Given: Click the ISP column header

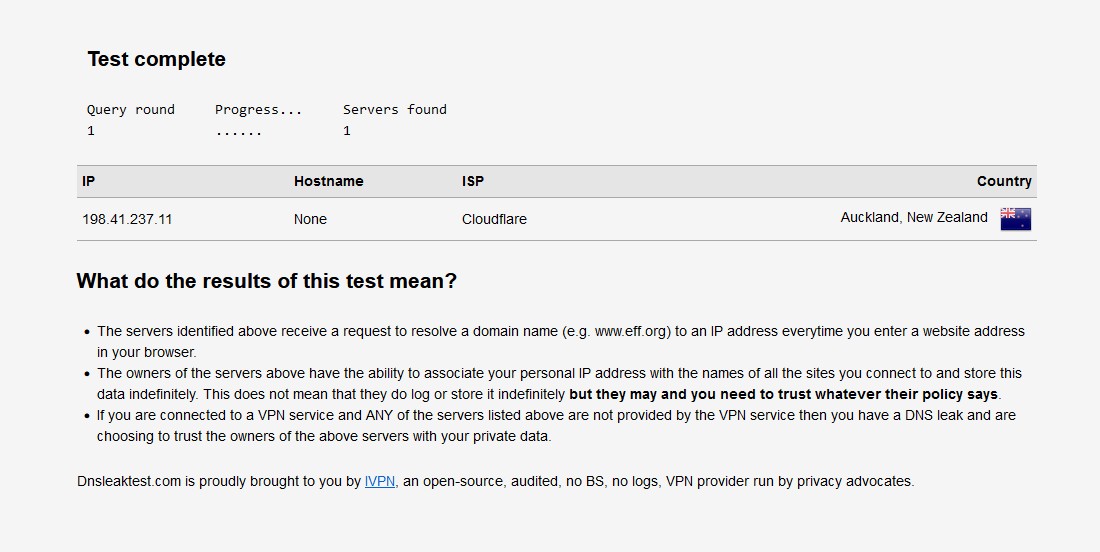Looking at the screenshot, I should point(472,181).
